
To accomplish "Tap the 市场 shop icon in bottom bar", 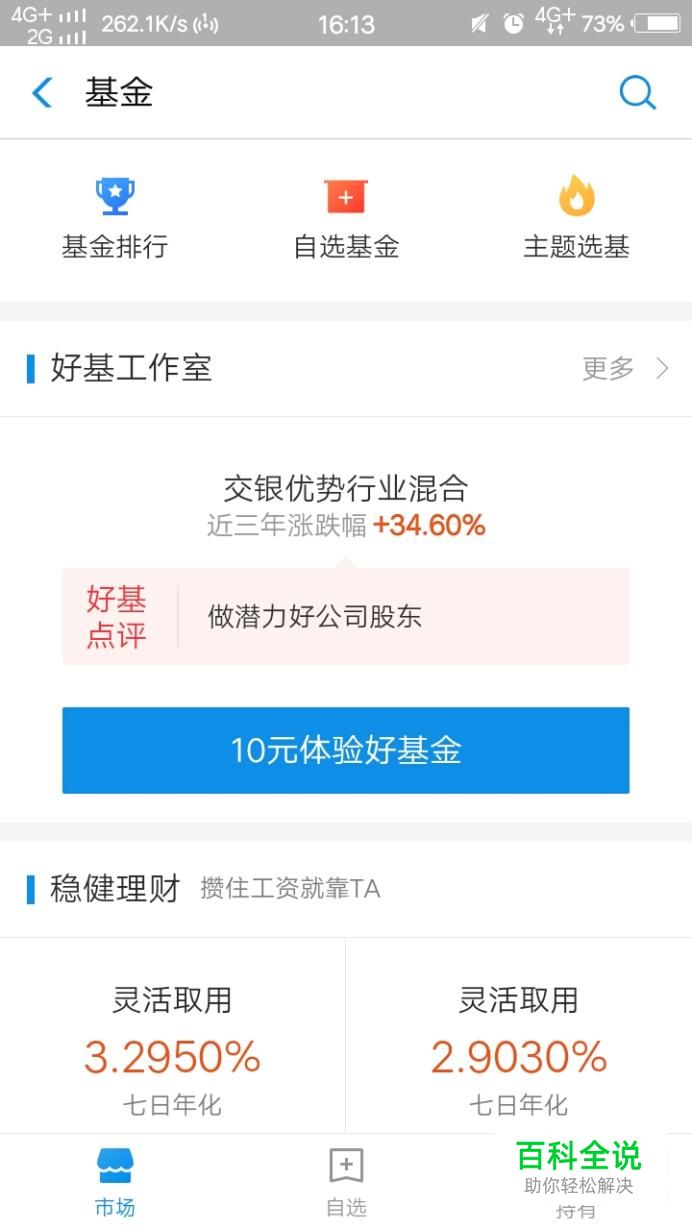I will point(115,1165).
